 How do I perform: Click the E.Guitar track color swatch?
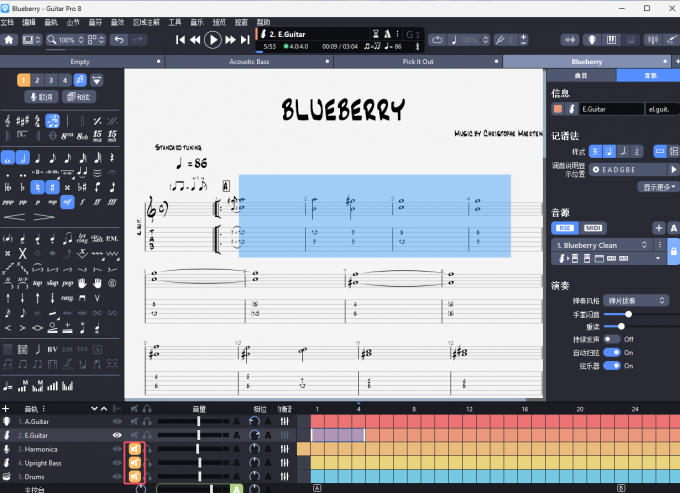[x=557, y=109]
